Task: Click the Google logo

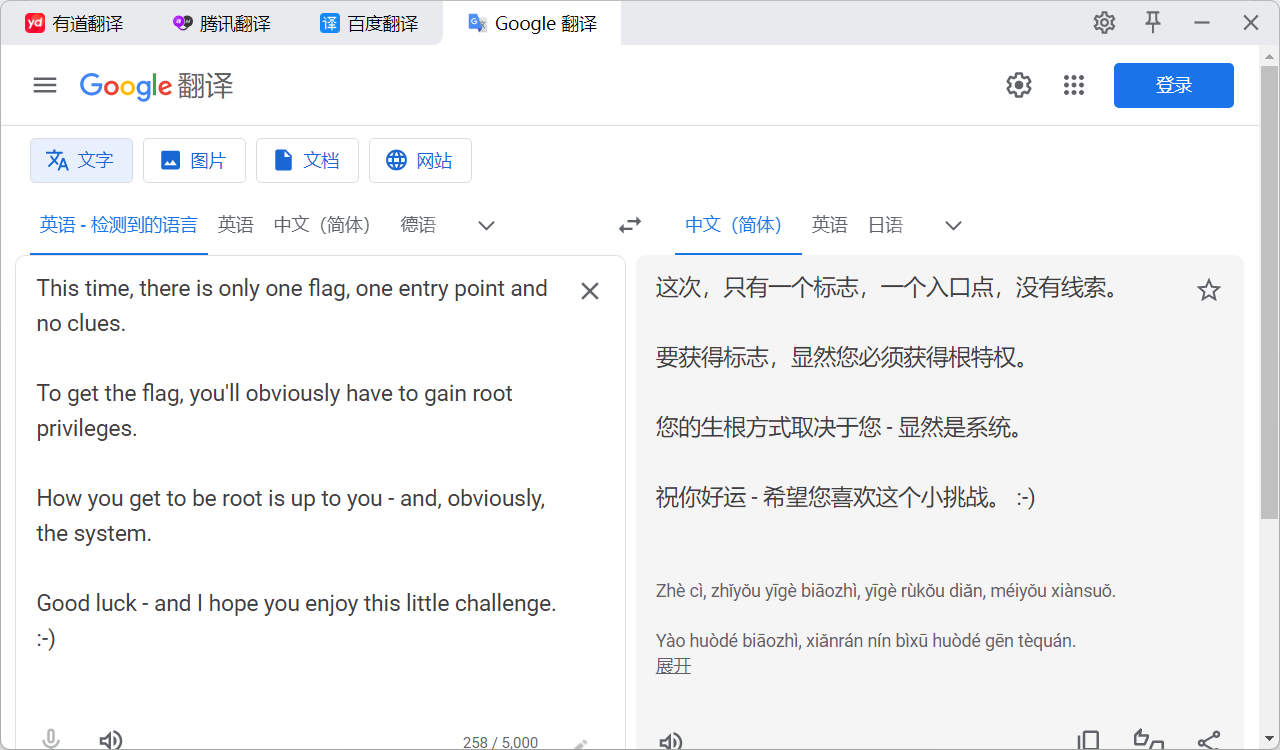Action: click(126, 86)
